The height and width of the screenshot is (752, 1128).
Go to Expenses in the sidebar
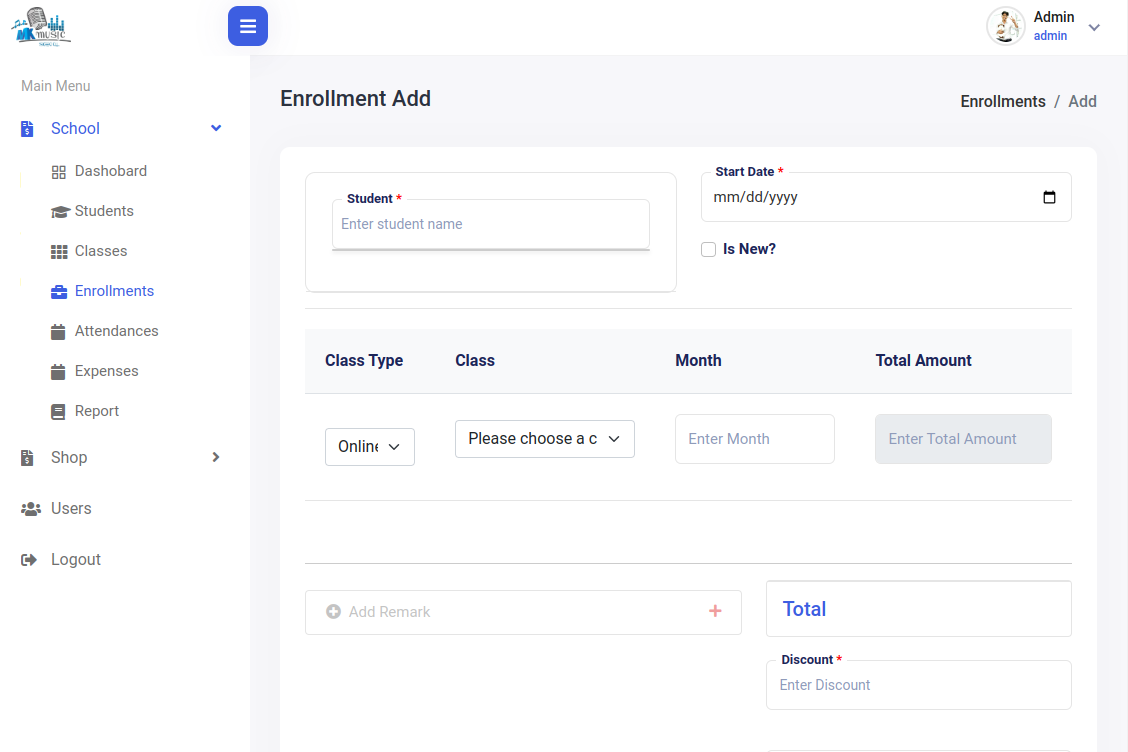tap(106, 371)
